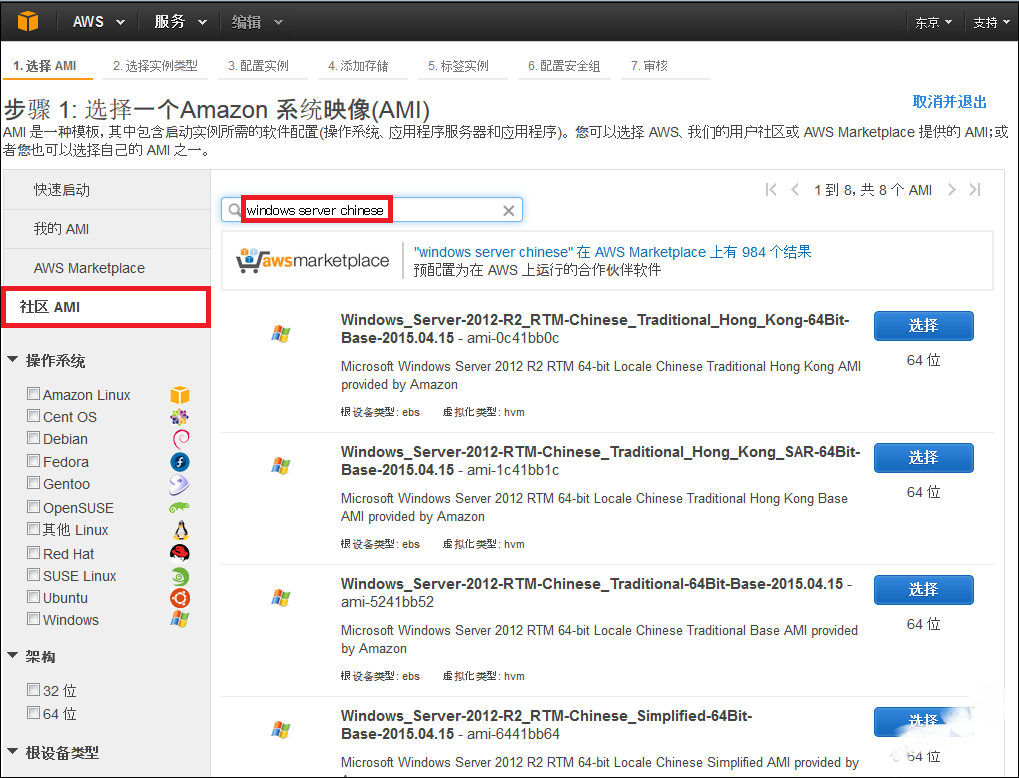Check the Debian filter checkbox
The image size is (1019, 778).
click(33, 437)
